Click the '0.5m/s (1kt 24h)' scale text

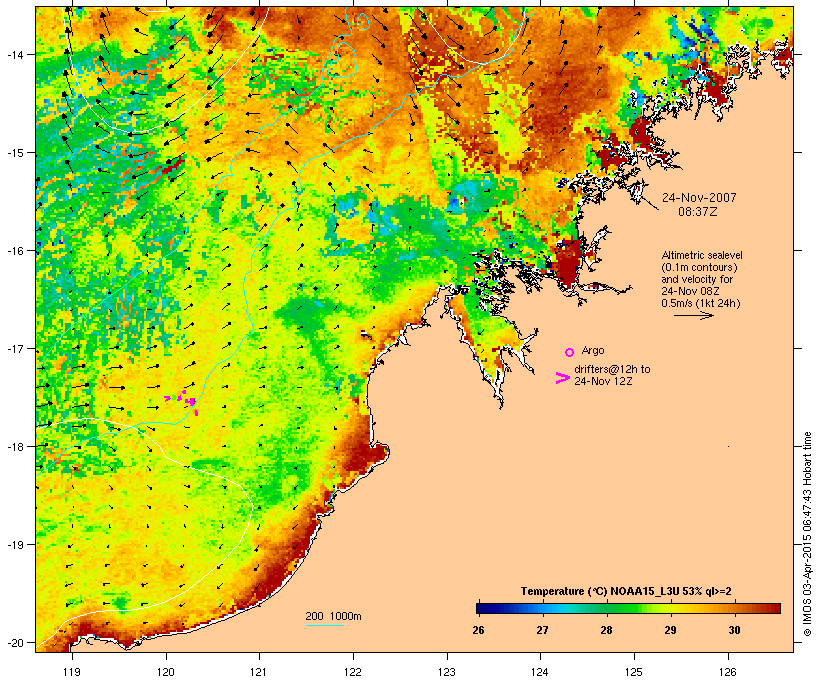pyautogui.click(x=701, y=303)
